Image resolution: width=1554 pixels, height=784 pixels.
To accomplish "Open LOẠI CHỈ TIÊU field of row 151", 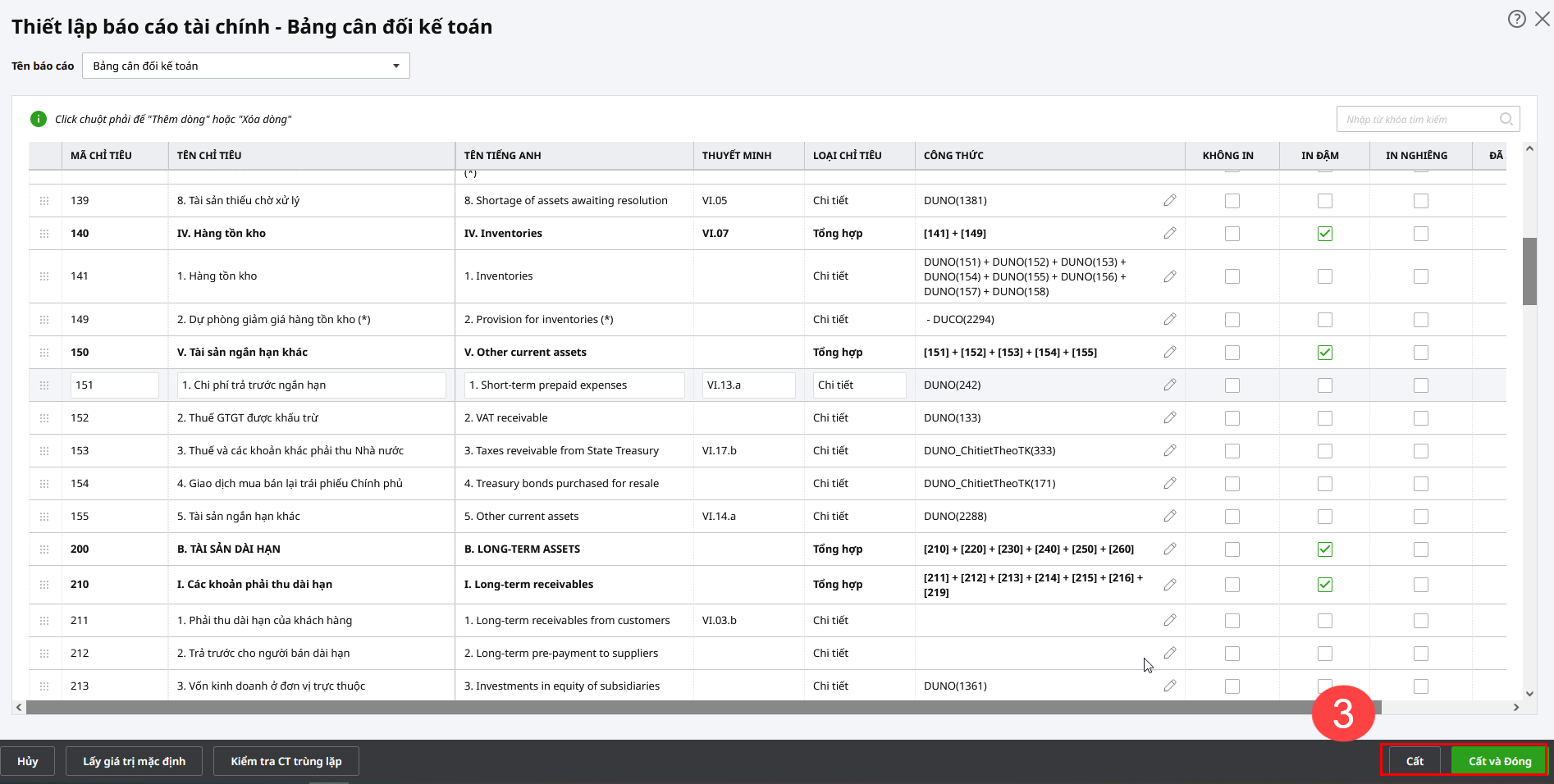I will point(859,385).
